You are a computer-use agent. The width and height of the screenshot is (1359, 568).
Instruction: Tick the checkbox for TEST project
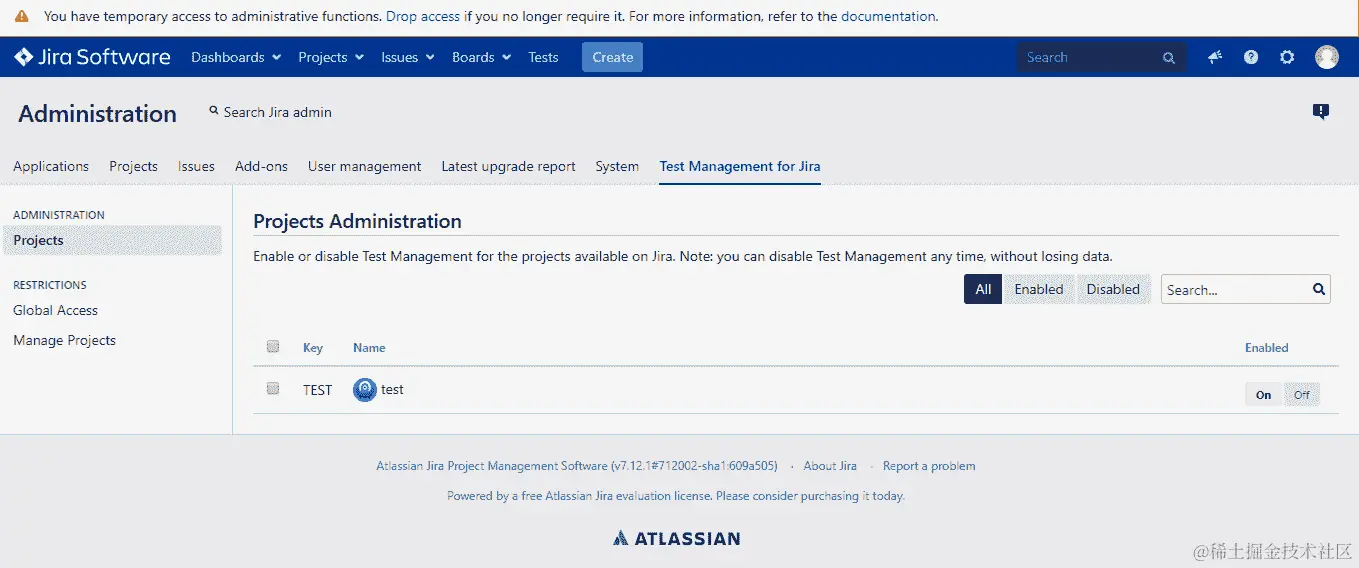click(x=273, y=389)
